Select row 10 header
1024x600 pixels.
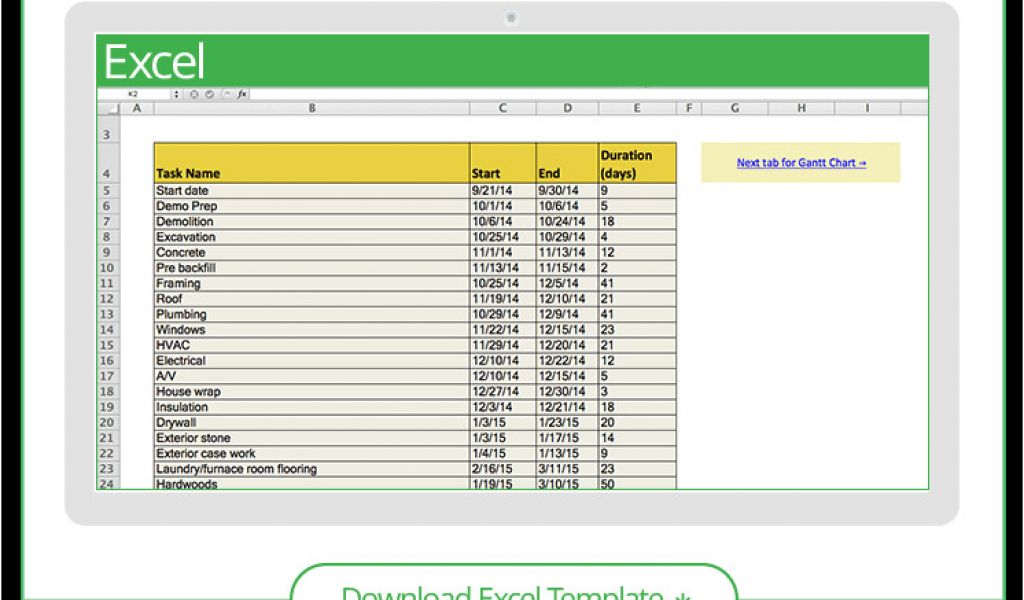tap(107, 268)
